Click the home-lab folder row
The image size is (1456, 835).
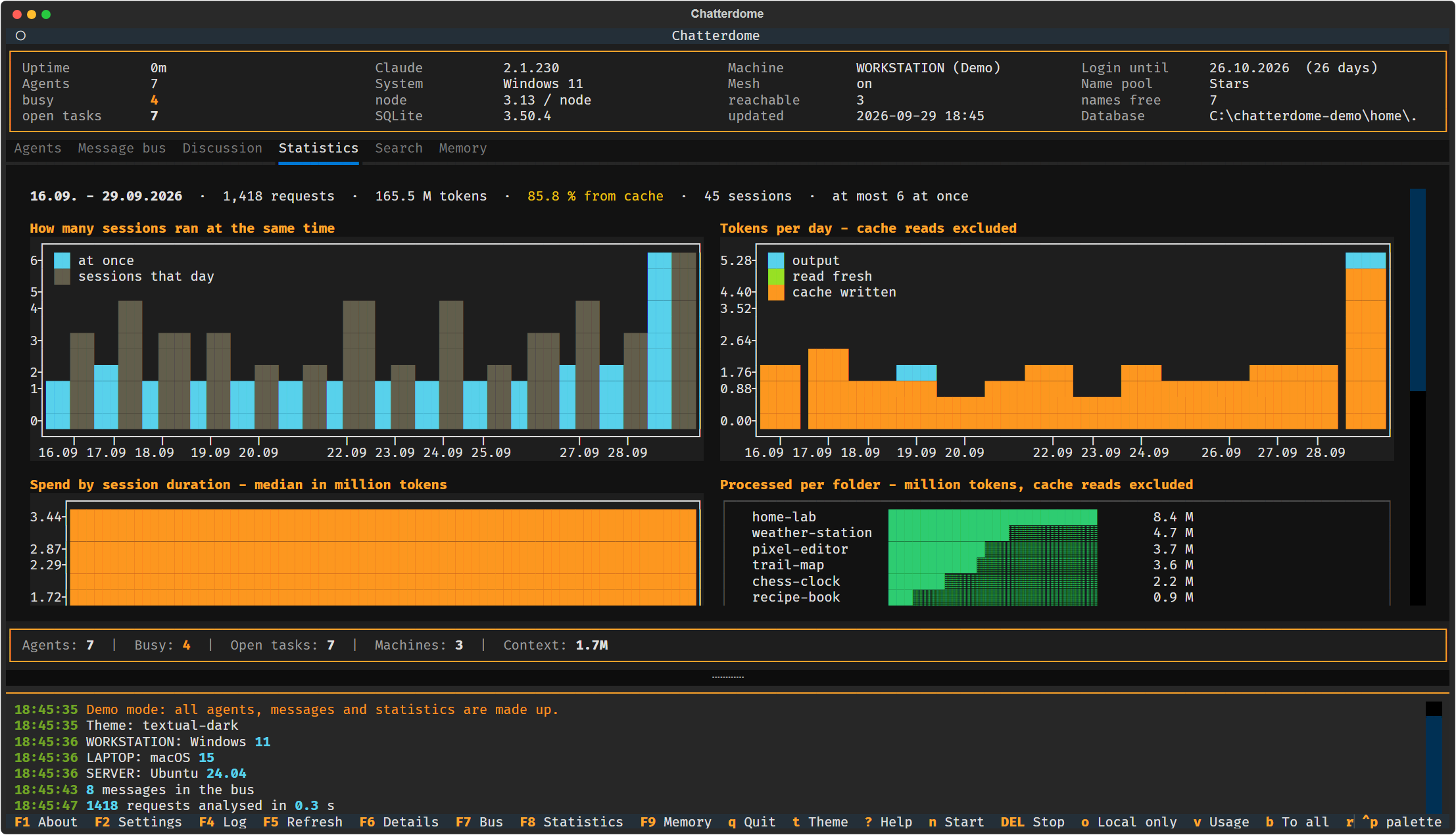[x=972, y=517]
